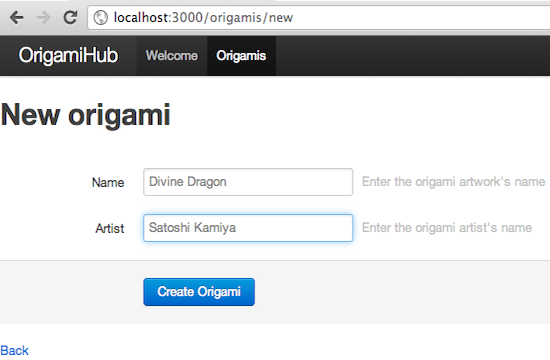This screenshot has width=550, height=360.
Task: Click the browser back arrow
Action: [x=16, y=17]
